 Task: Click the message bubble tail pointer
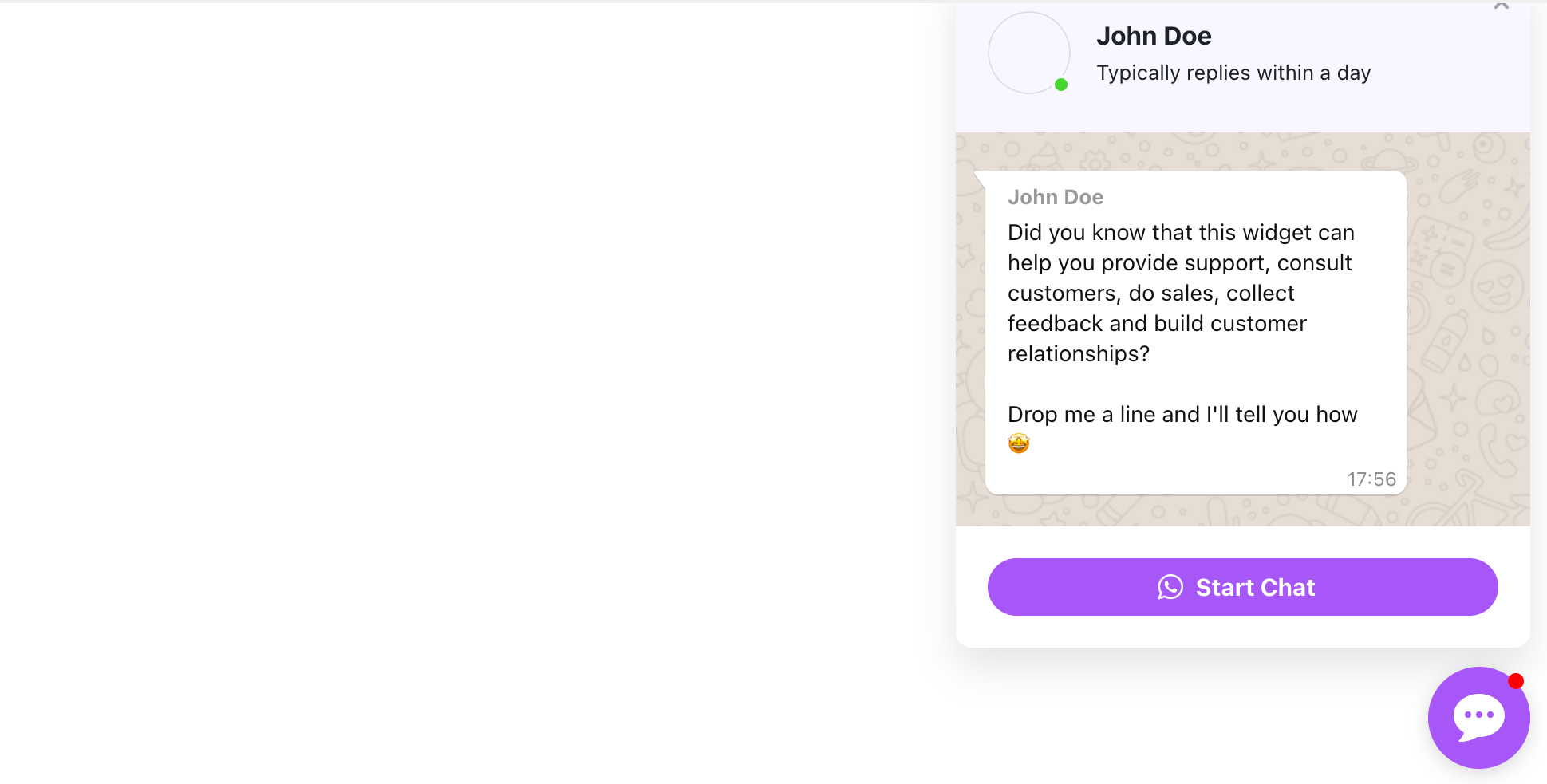[981, 179]
